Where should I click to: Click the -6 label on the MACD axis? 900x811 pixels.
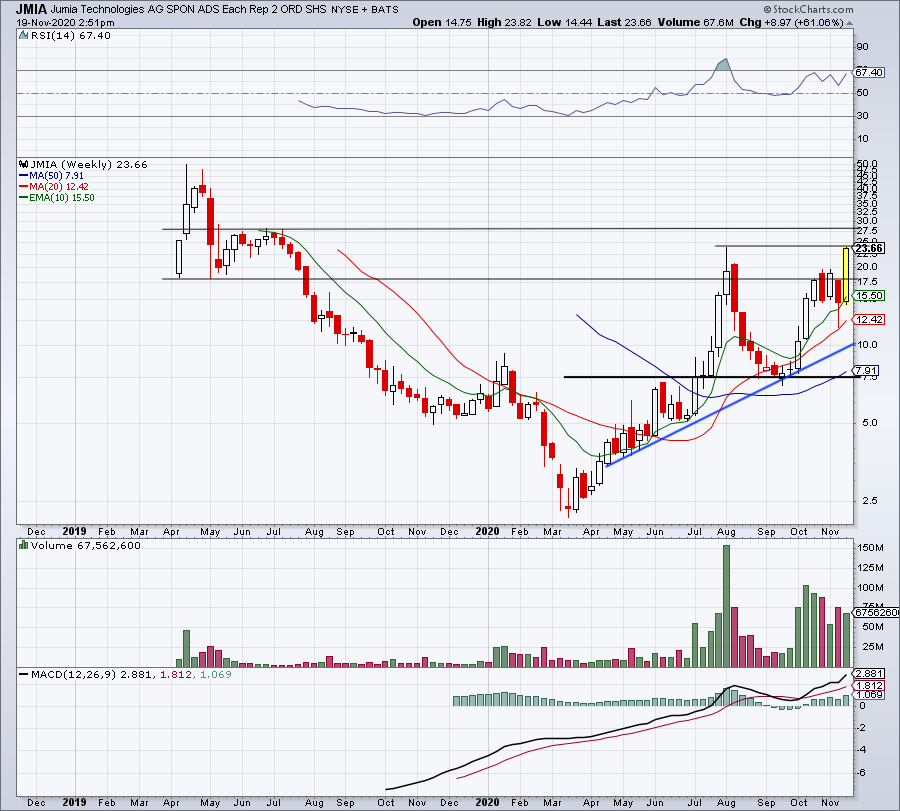tap(862, 773)
